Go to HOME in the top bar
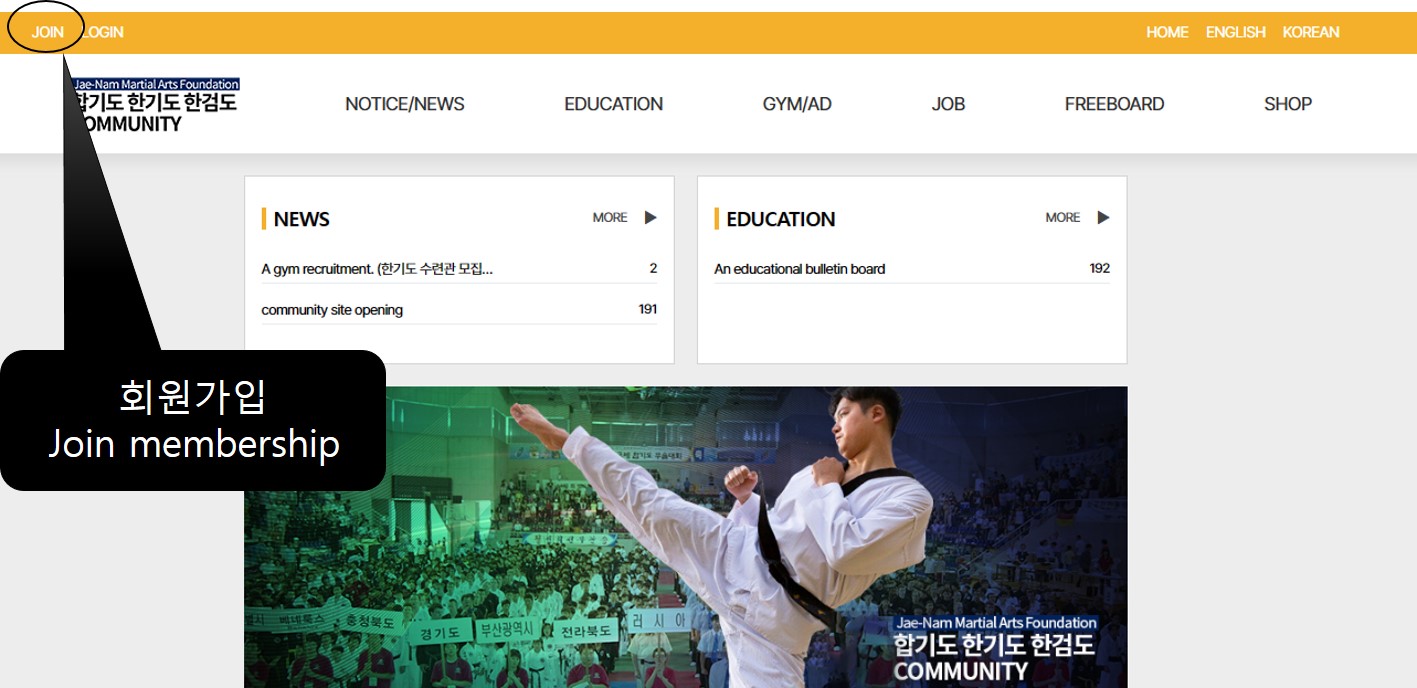The image size is (1417, 688). (1167, 32)
